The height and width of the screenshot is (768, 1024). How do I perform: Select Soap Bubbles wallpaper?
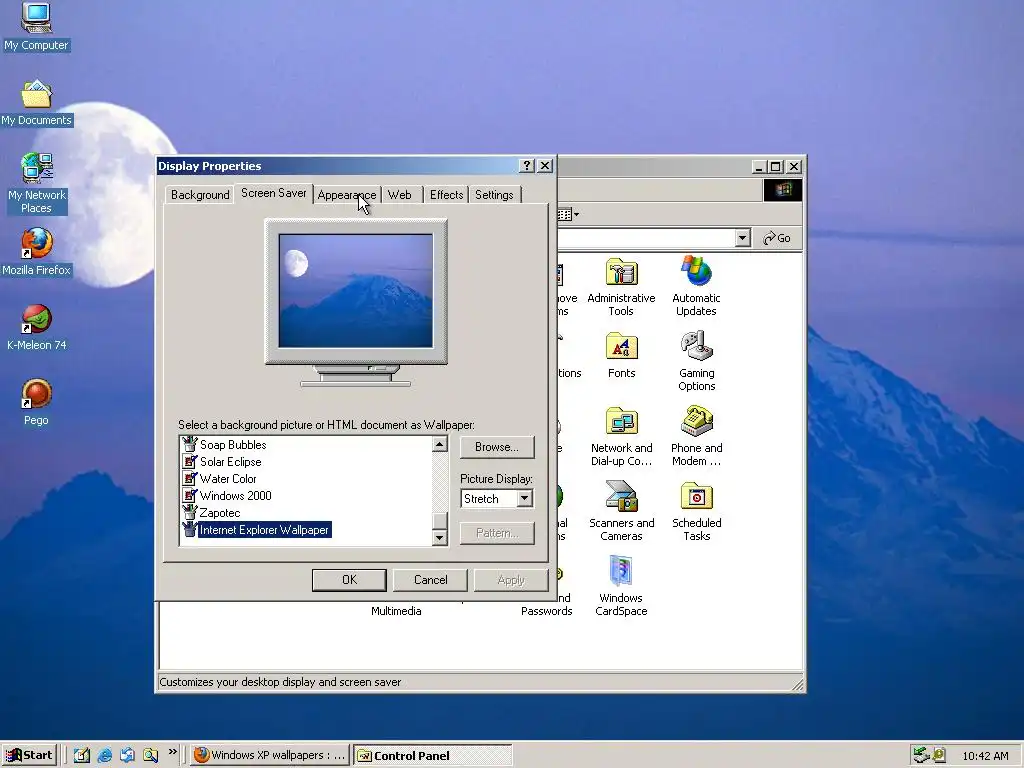click(232, 445)
